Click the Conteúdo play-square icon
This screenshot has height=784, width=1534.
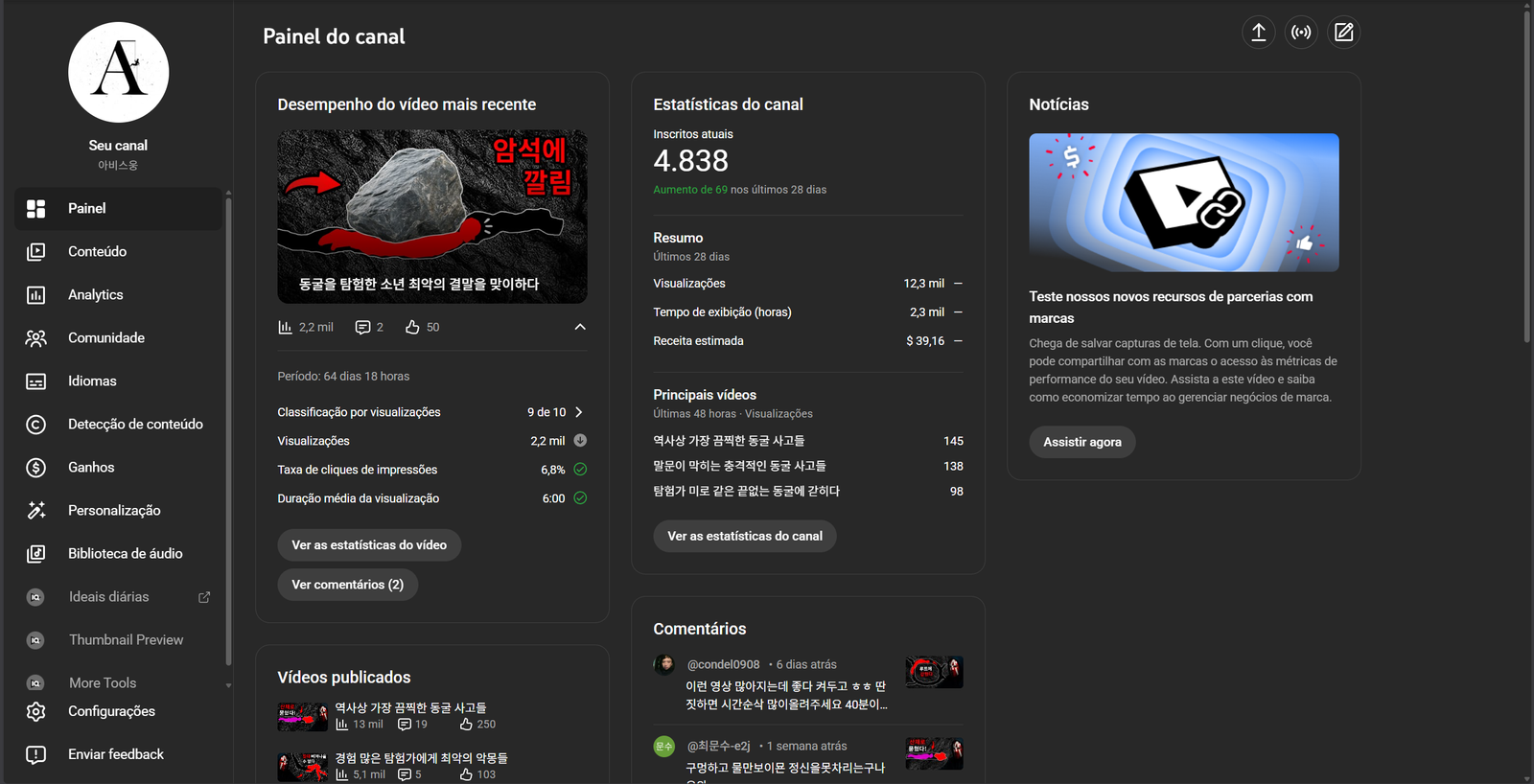click(x=36, y=252)
